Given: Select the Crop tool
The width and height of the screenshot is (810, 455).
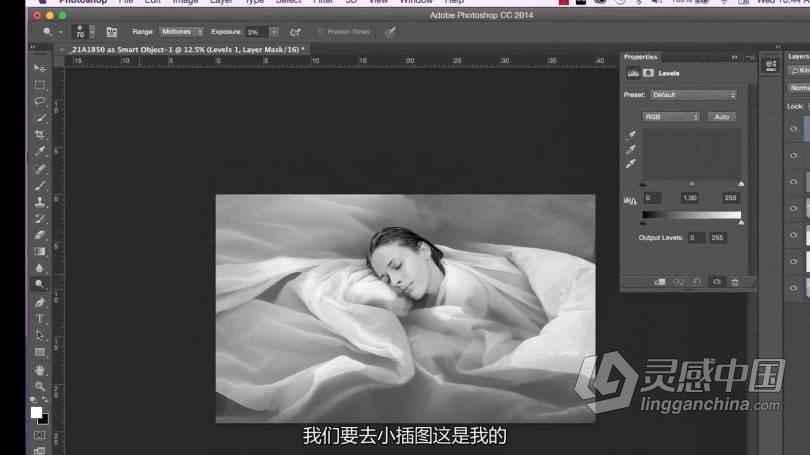Looking at the screenshot, I should 40,134.
